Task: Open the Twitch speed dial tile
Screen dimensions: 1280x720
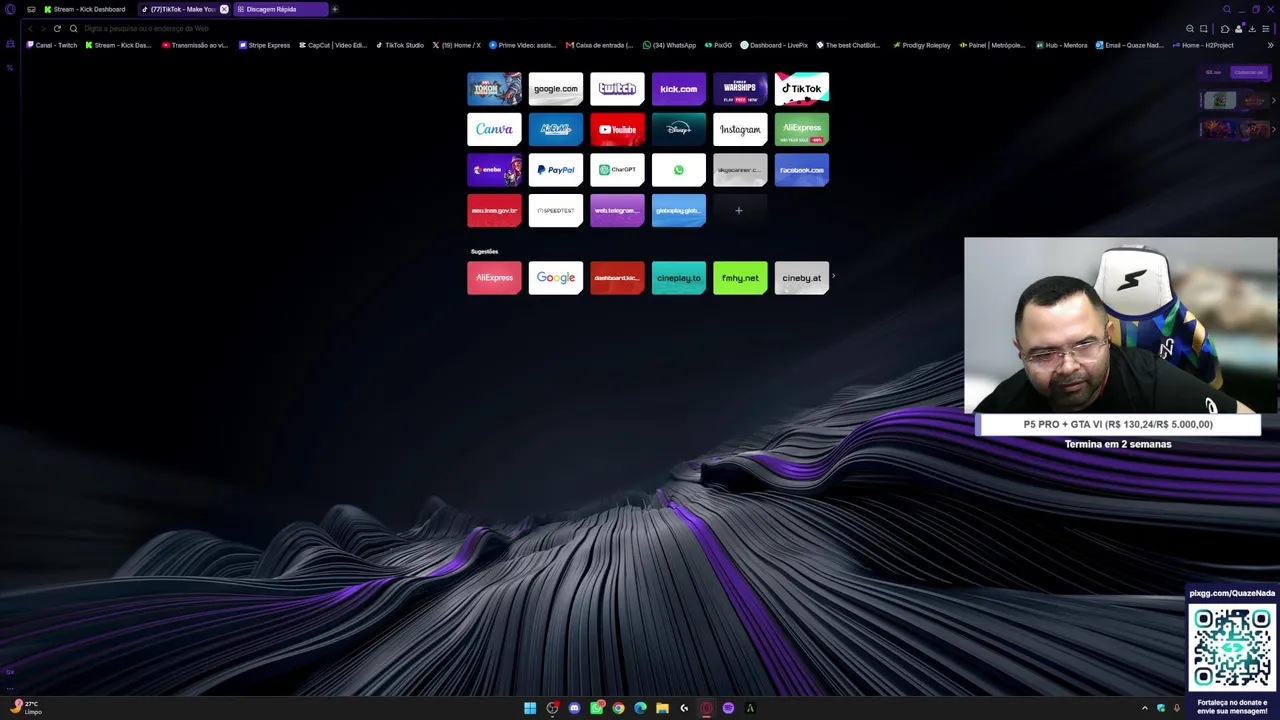Action: 617,89
